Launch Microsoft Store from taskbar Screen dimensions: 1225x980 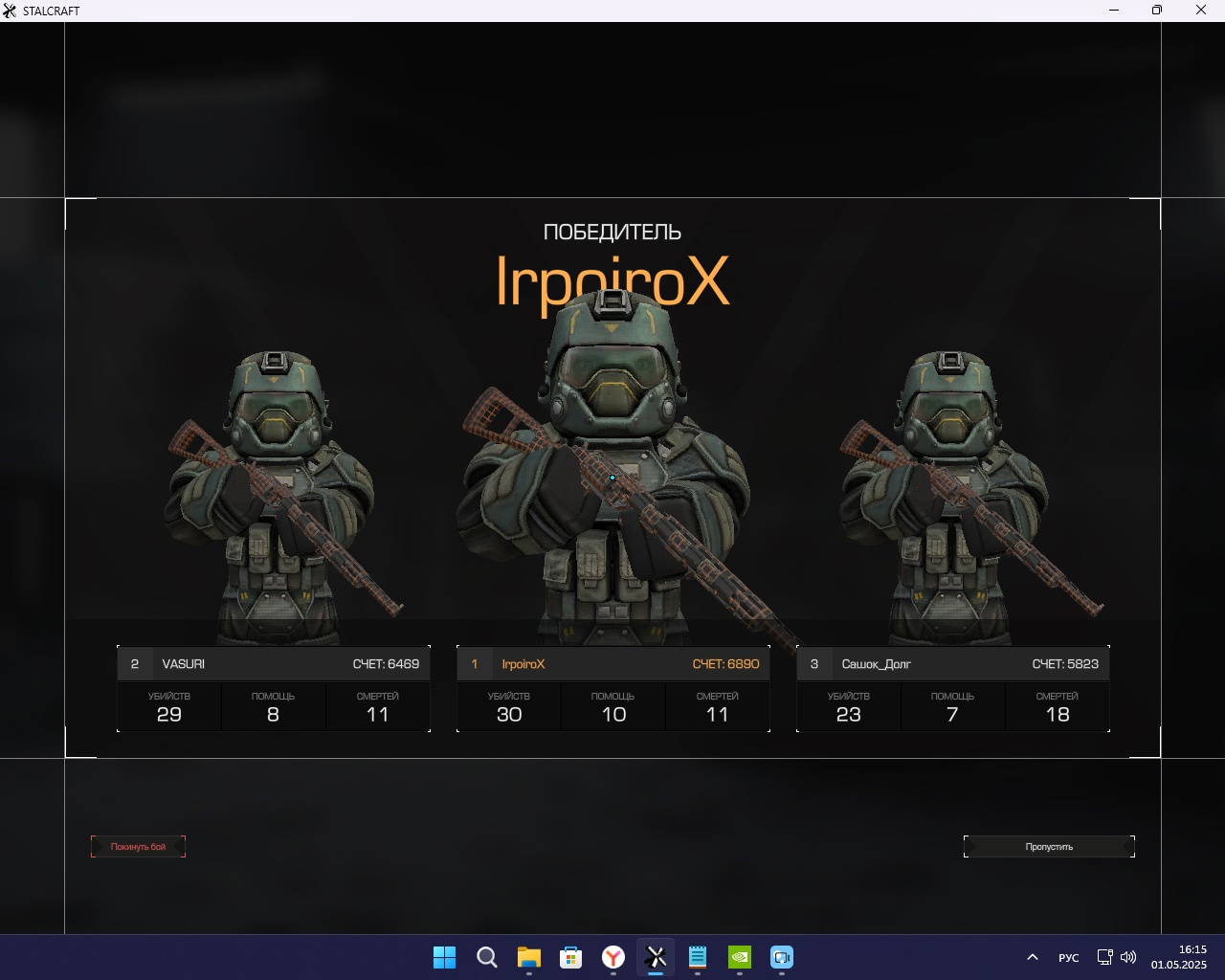(571, 957)
